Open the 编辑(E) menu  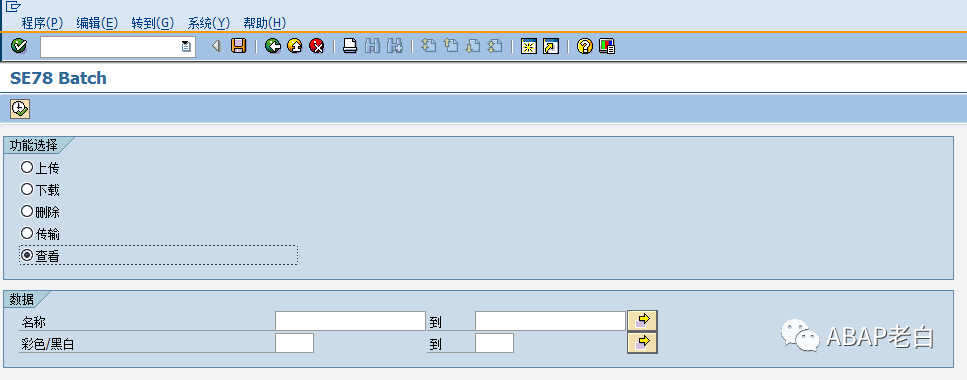point(97,23)
